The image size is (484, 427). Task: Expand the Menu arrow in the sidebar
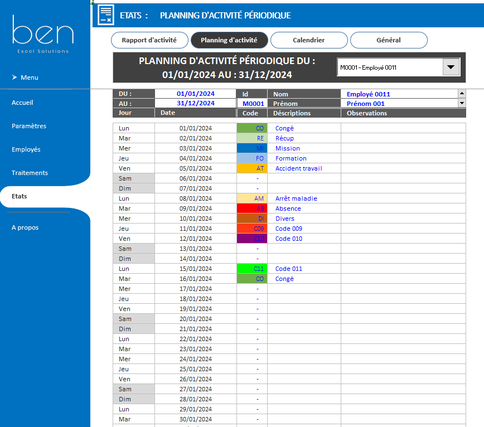coord(14,77)
